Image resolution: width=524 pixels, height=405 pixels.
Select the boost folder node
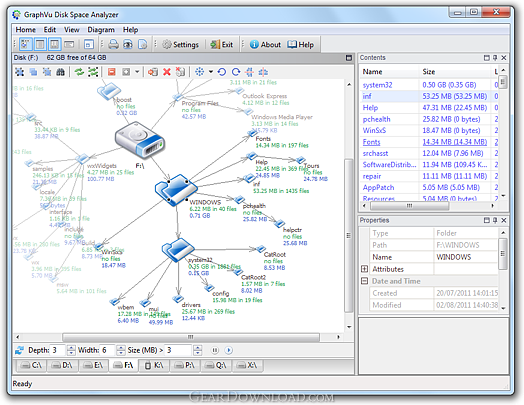click(109, 91)
